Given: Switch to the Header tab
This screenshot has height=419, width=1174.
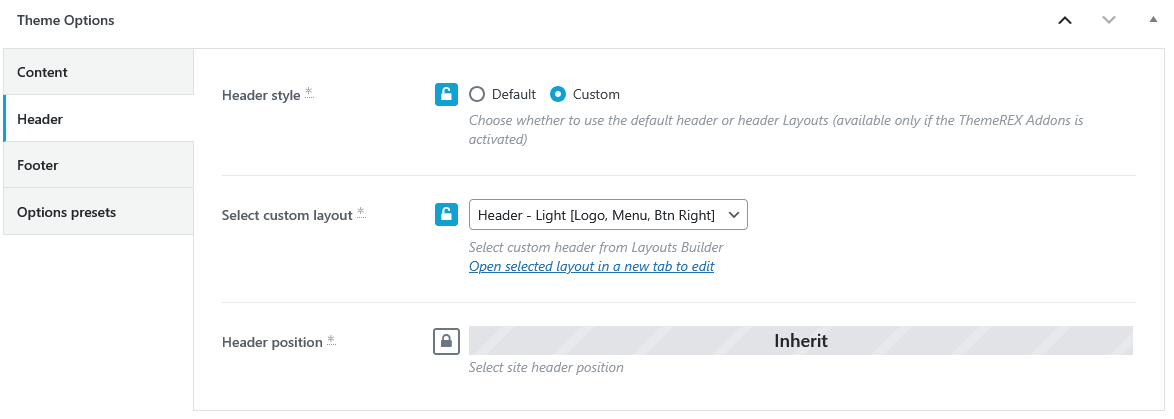Looking at the screenshot, I should coord(98,119).
